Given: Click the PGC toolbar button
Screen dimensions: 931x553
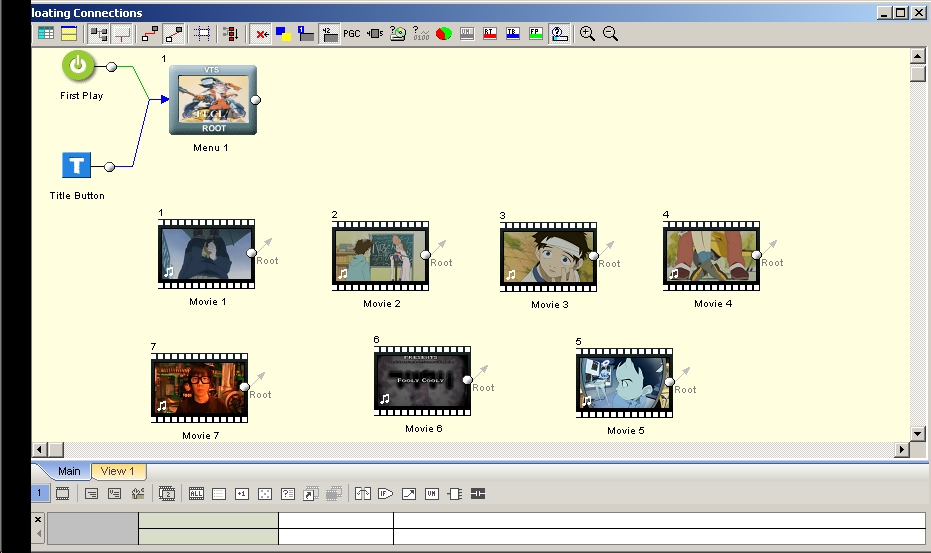Looking at the screenshot, I should (x=352, y=34).
